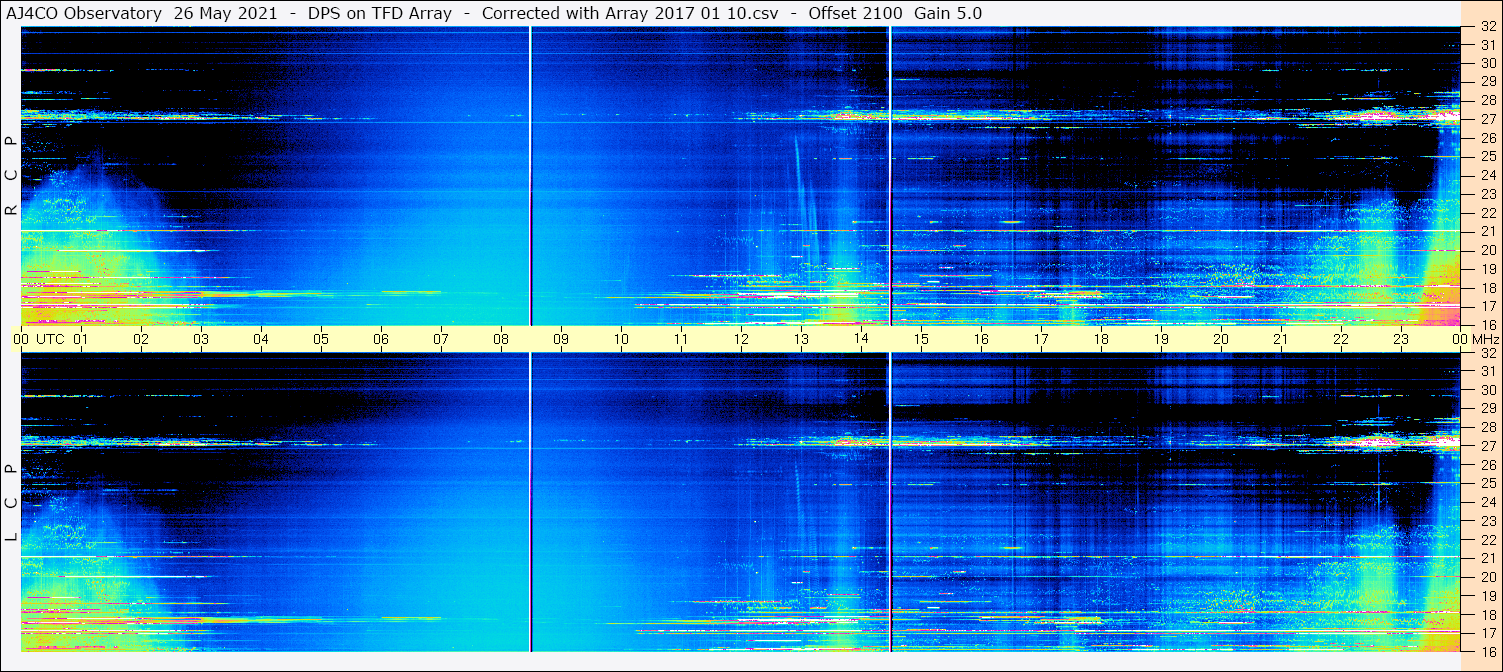The height and width of the screenshot is (672, 1503).
Task: Click the 01 hour mark on UTC axis
Action: (x=81, y=339)
